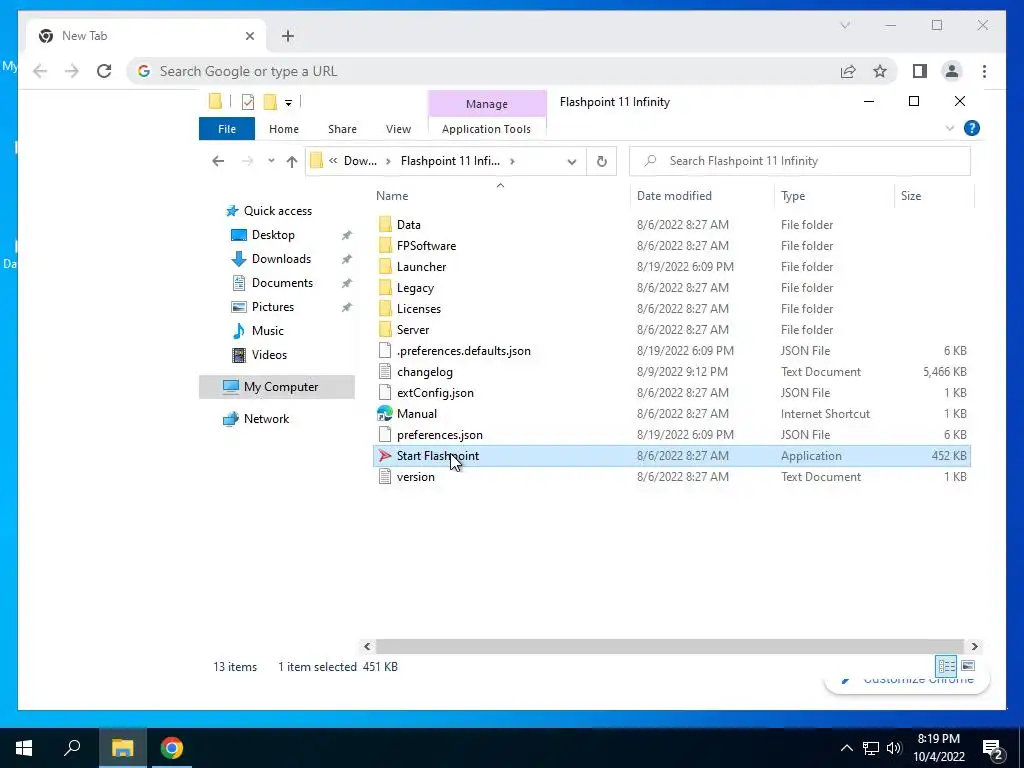The width and height of the screenshot is (1024, 768).
Task: Open Music in navigation pane
Action: pos(268,330)
